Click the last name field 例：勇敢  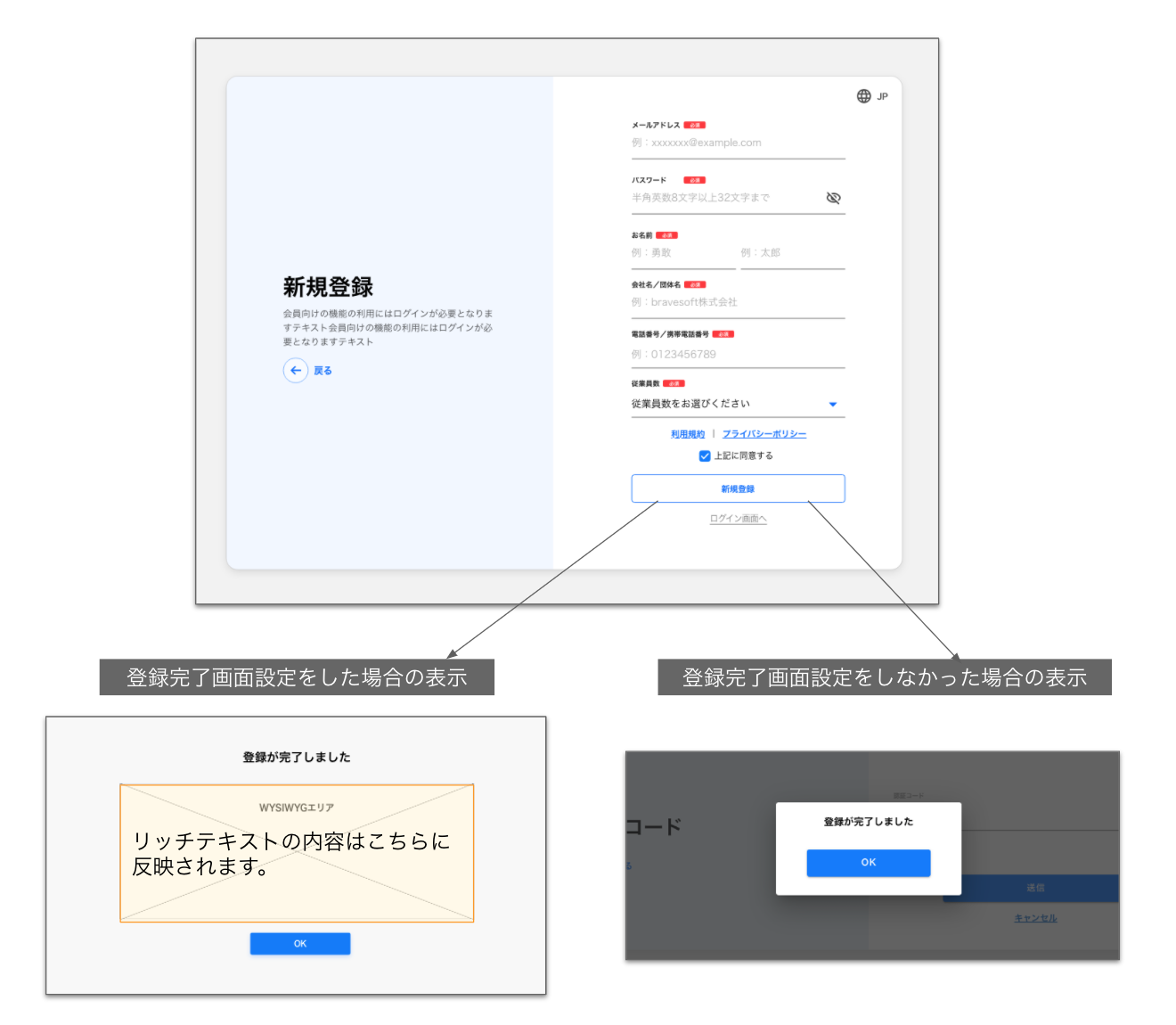click(x=683, y=254)
